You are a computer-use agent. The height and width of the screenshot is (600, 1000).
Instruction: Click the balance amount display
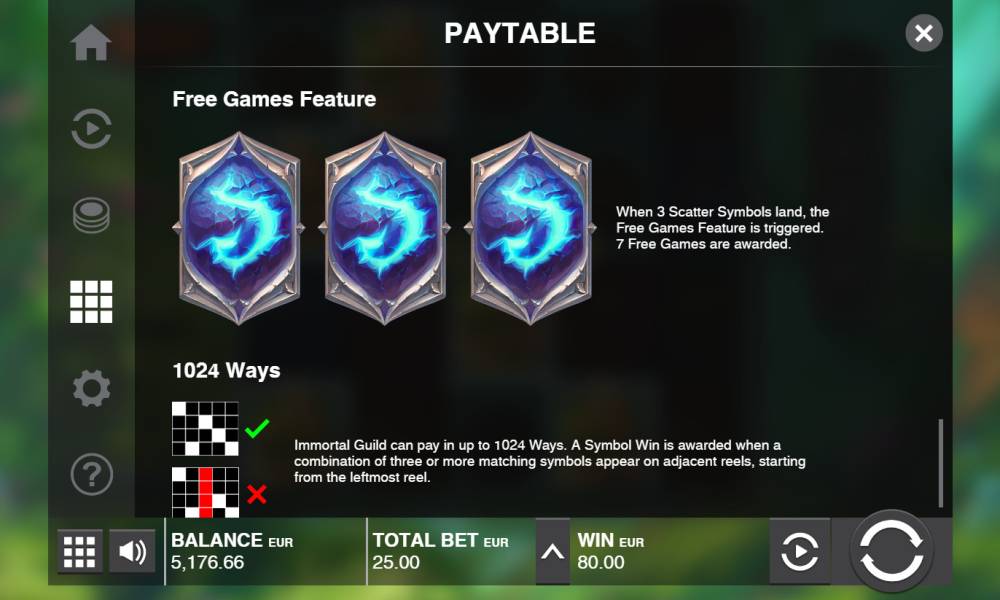[x=207, y=562]
